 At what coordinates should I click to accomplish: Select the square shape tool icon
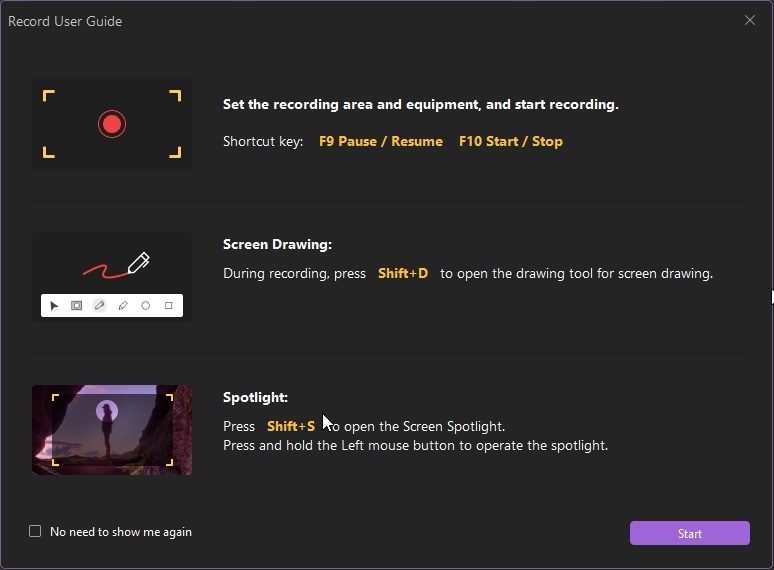click(169, 305)
